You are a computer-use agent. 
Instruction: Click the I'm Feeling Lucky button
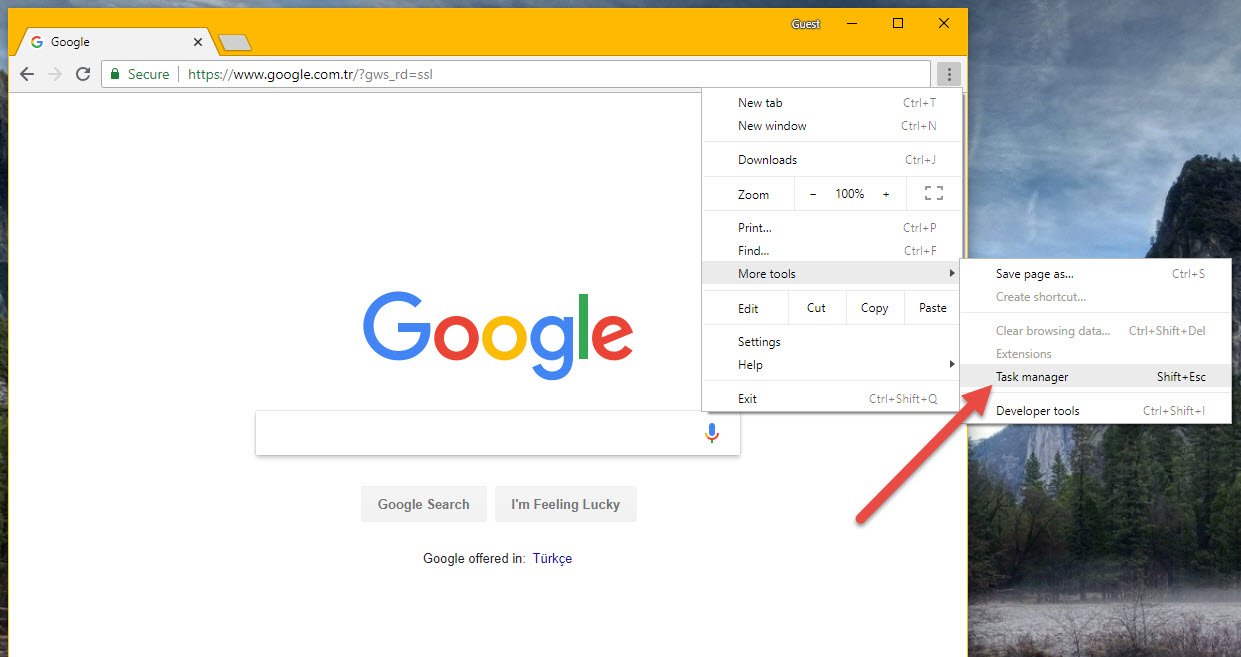coord(566,504)
